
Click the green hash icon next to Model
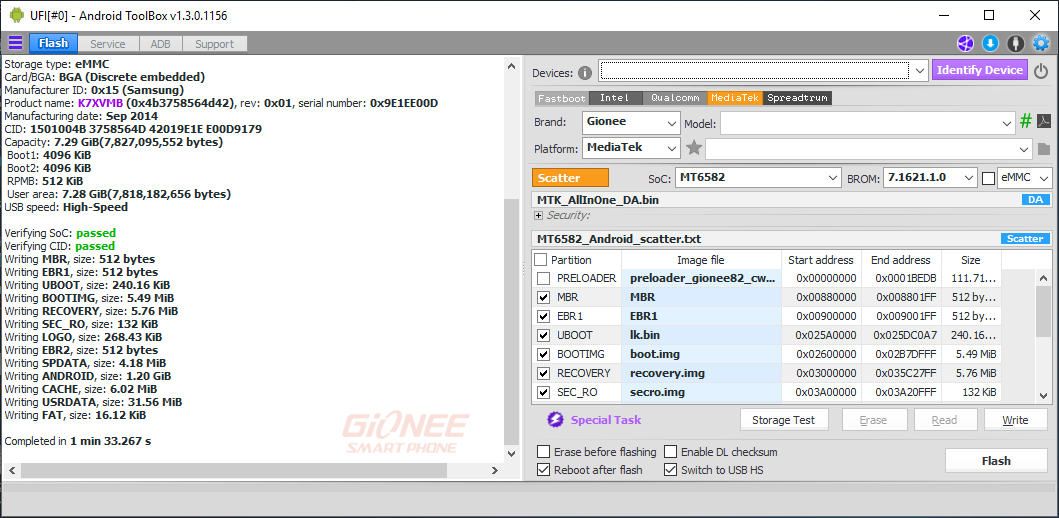(x=1026, y=122)
